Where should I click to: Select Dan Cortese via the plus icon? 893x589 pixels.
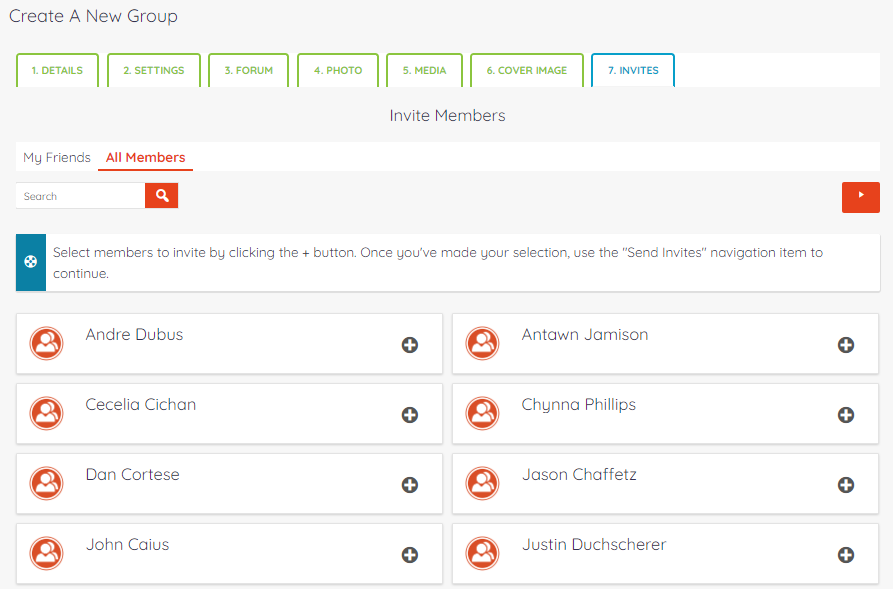click(410, 485)
